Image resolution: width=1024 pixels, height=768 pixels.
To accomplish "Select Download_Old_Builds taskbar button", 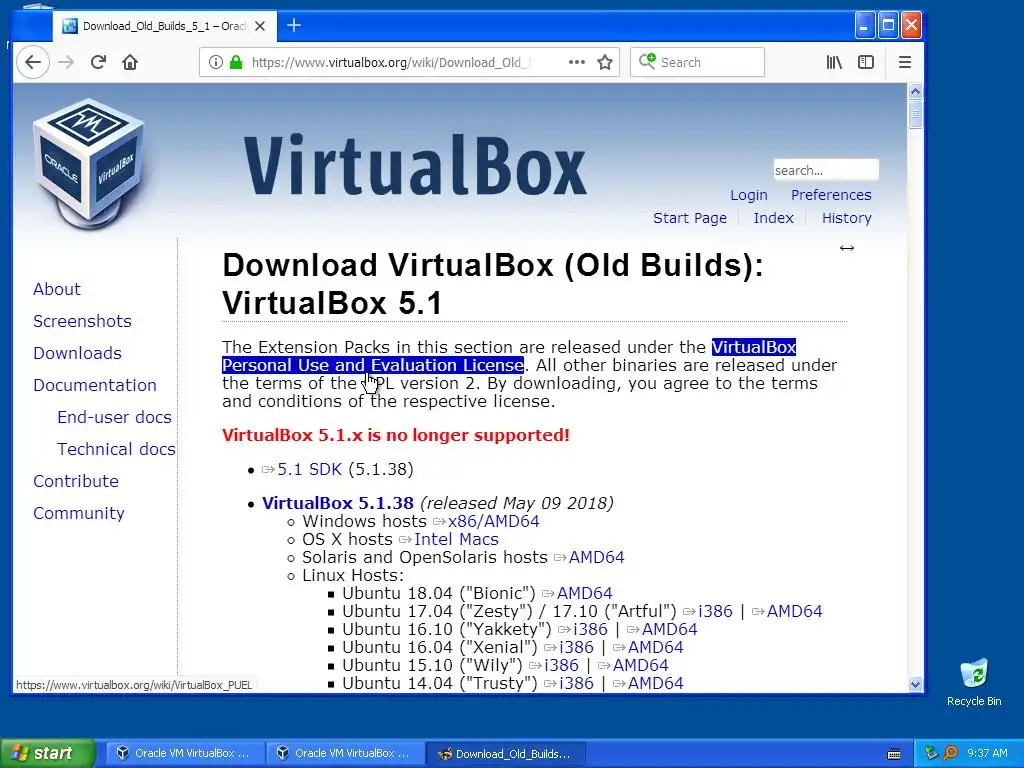I will click(x=505, y=754).
